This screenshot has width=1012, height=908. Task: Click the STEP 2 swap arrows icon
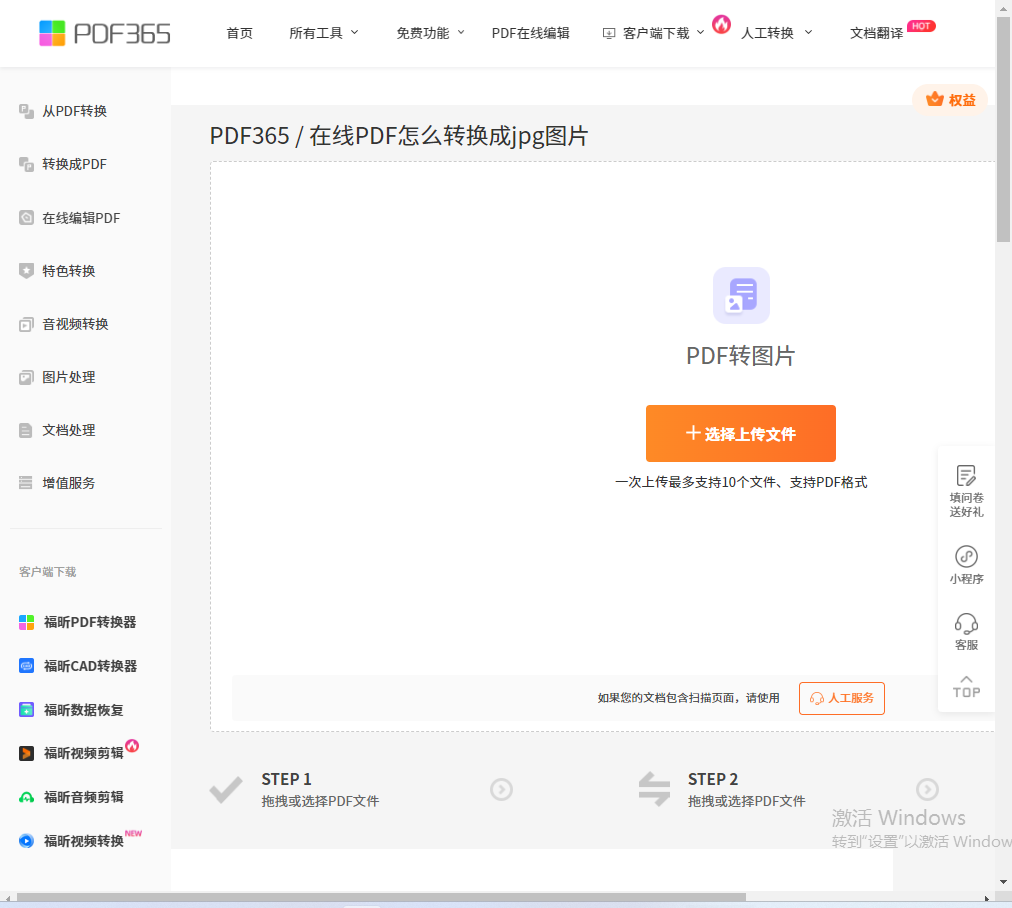(x=654, y=789)
